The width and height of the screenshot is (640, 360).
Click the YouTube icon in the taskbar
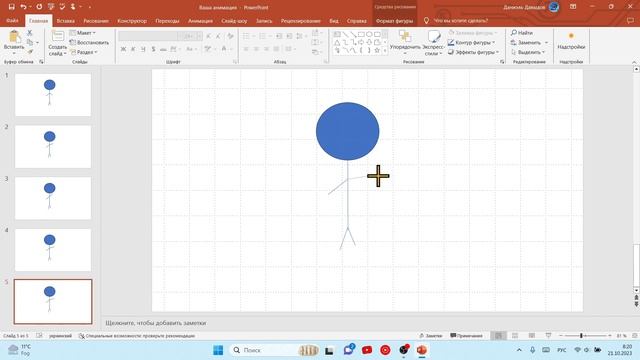coord(367,350)
